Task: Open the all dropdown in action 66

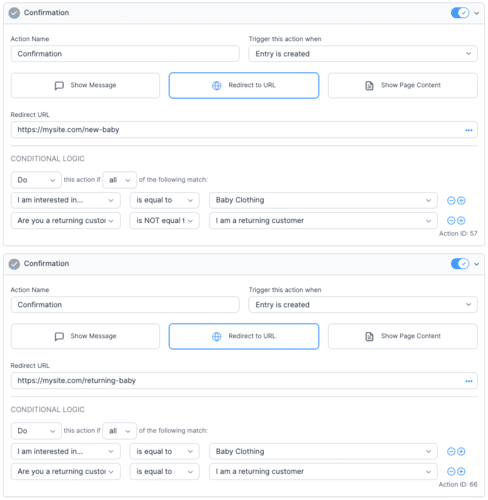Action: [x=119, y=431]
